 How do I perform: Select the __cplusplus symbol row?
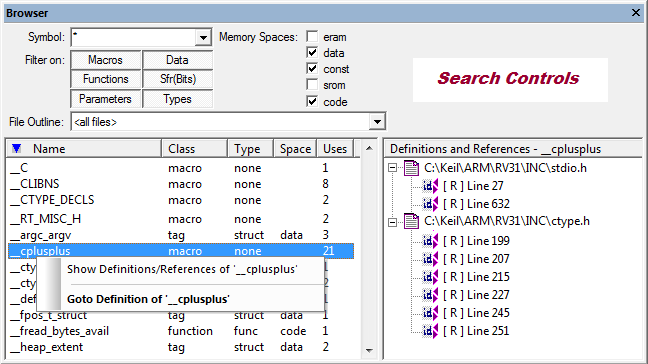tap(181, 251)
